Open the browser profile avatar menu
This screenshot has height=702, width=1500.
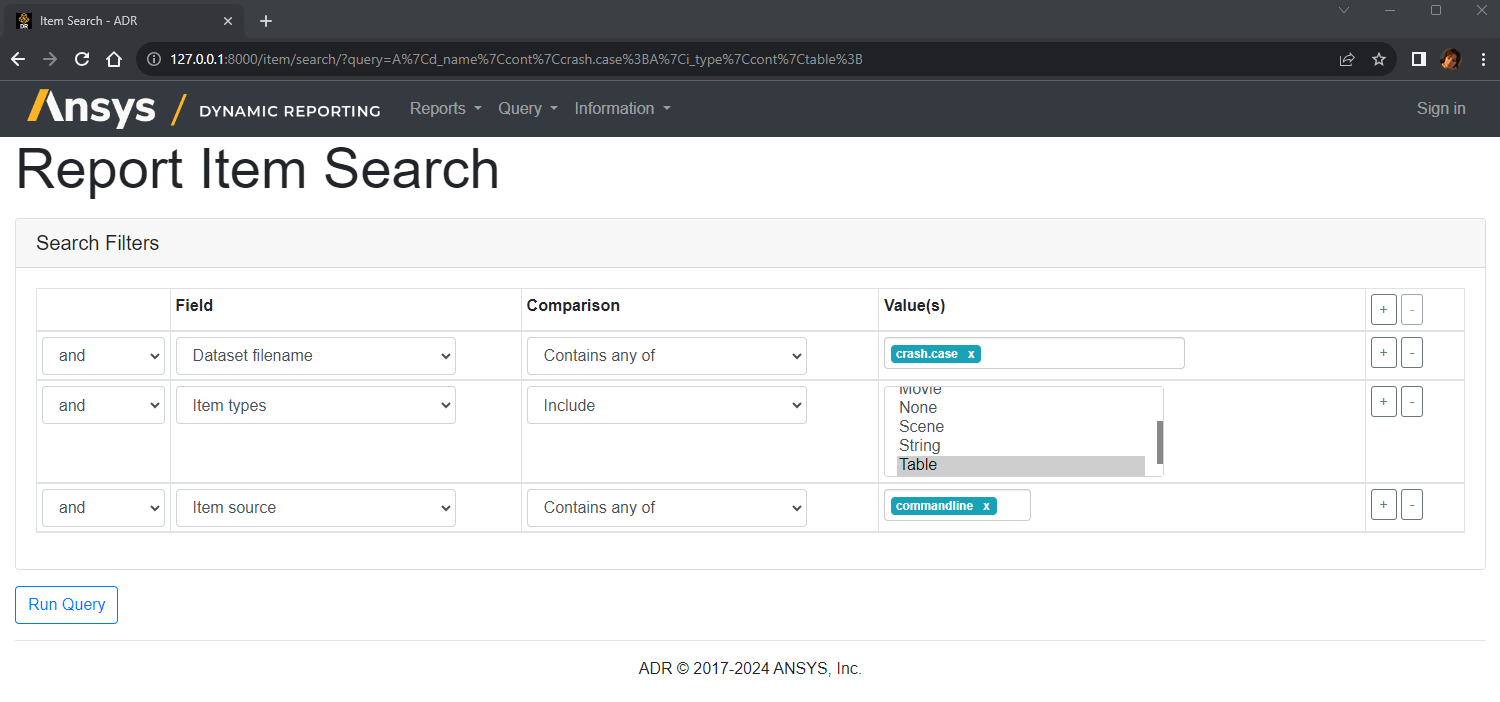[1449, 59]
